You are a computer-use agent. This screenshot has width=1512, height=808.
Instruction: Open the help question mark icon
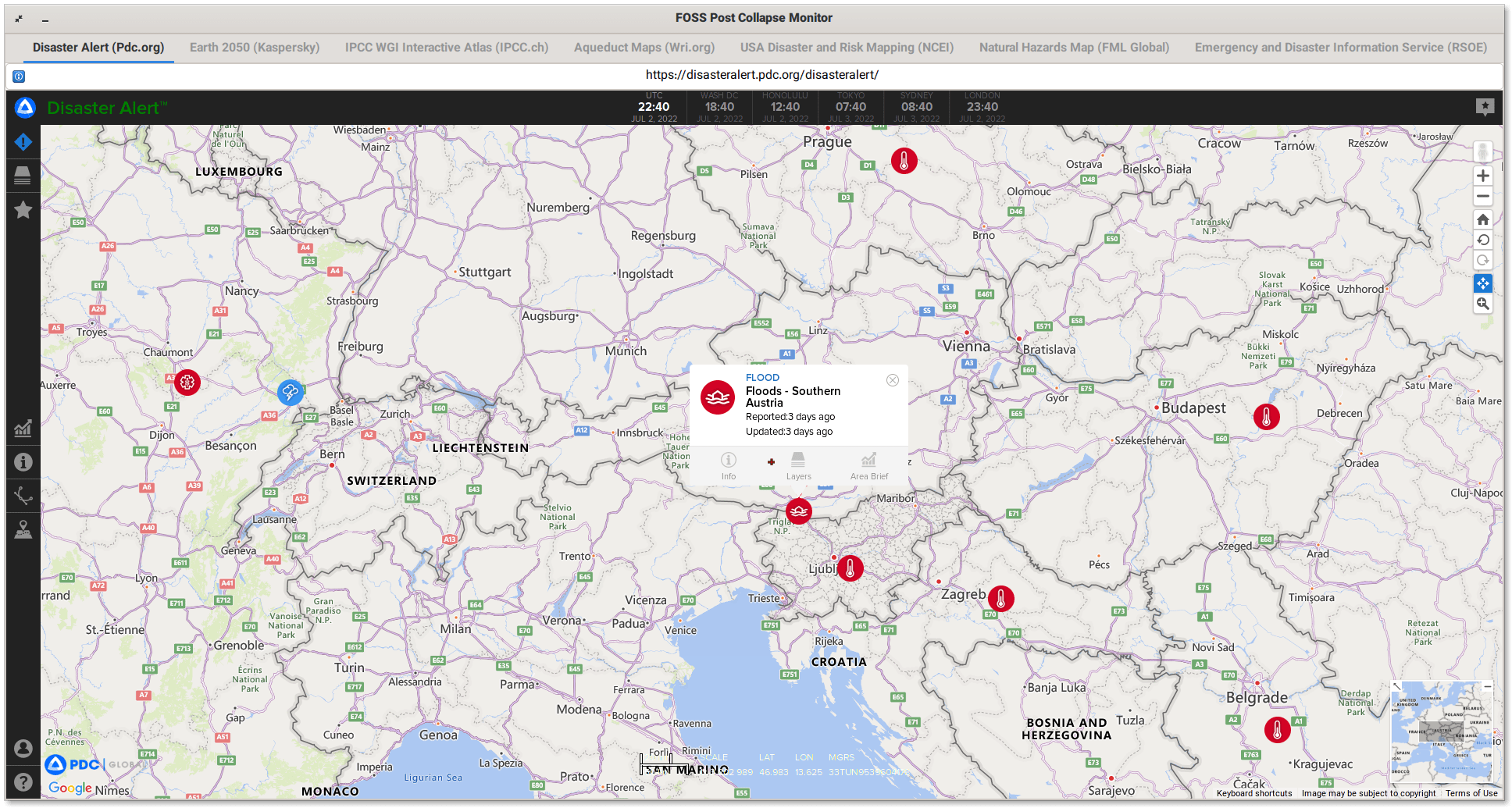pos(23,781)
